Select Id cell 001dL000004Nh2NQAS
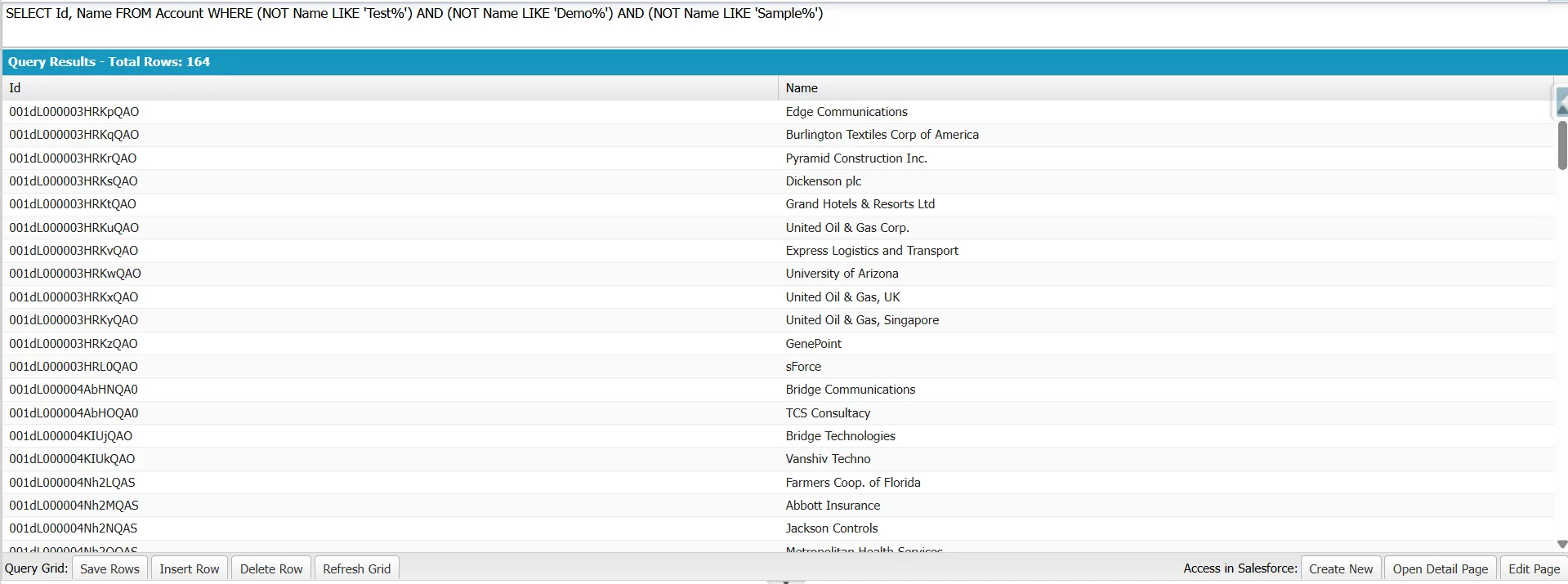 tap(390, 528)
